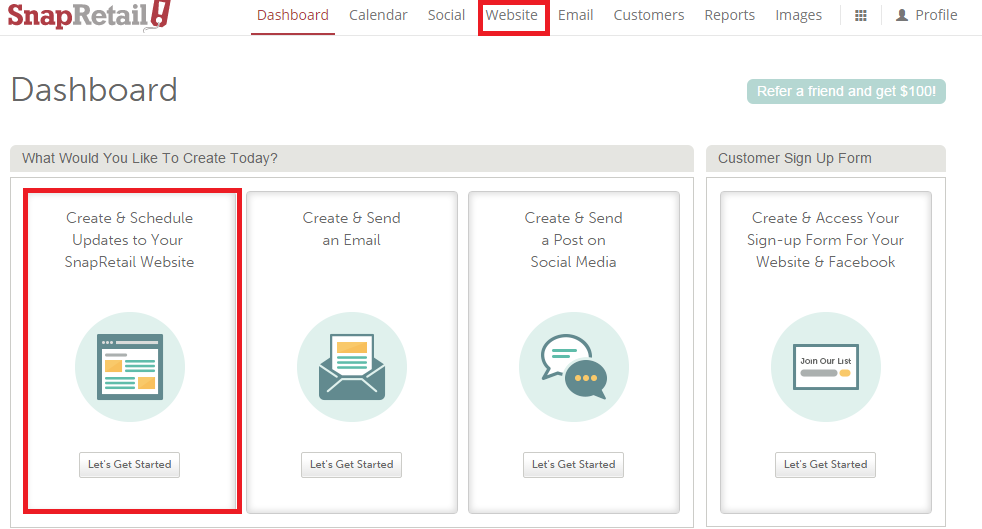The height and width of the screenshot is (529, 982).
Task: Click Refer a friend and get $100 button
Action: tap(846, 91)
